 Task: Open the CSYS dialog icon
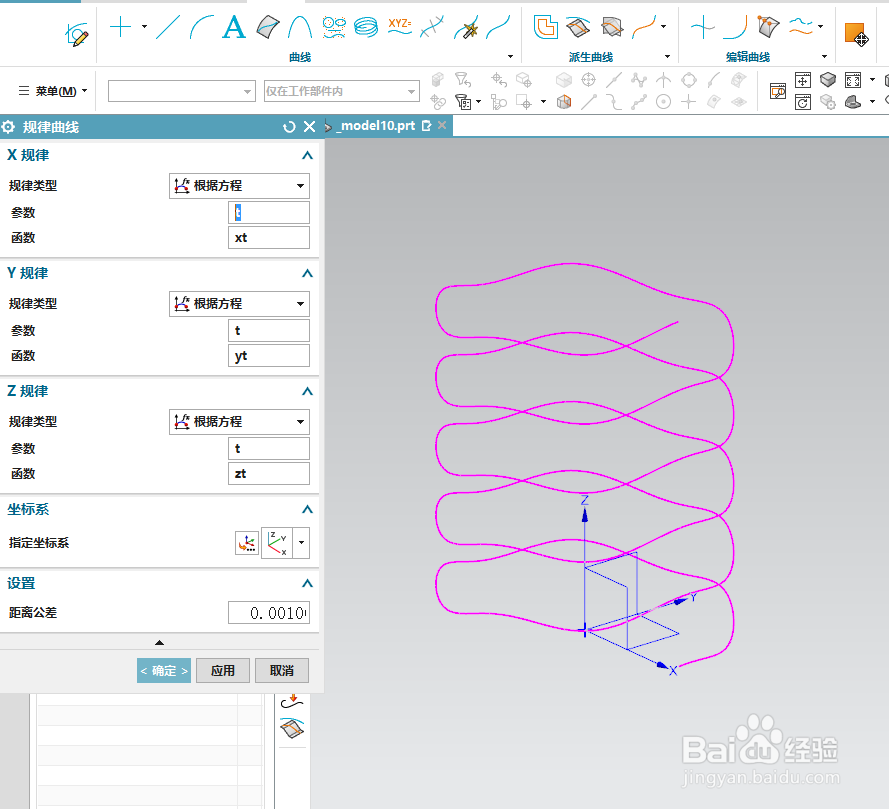click(x=247, y=543)
